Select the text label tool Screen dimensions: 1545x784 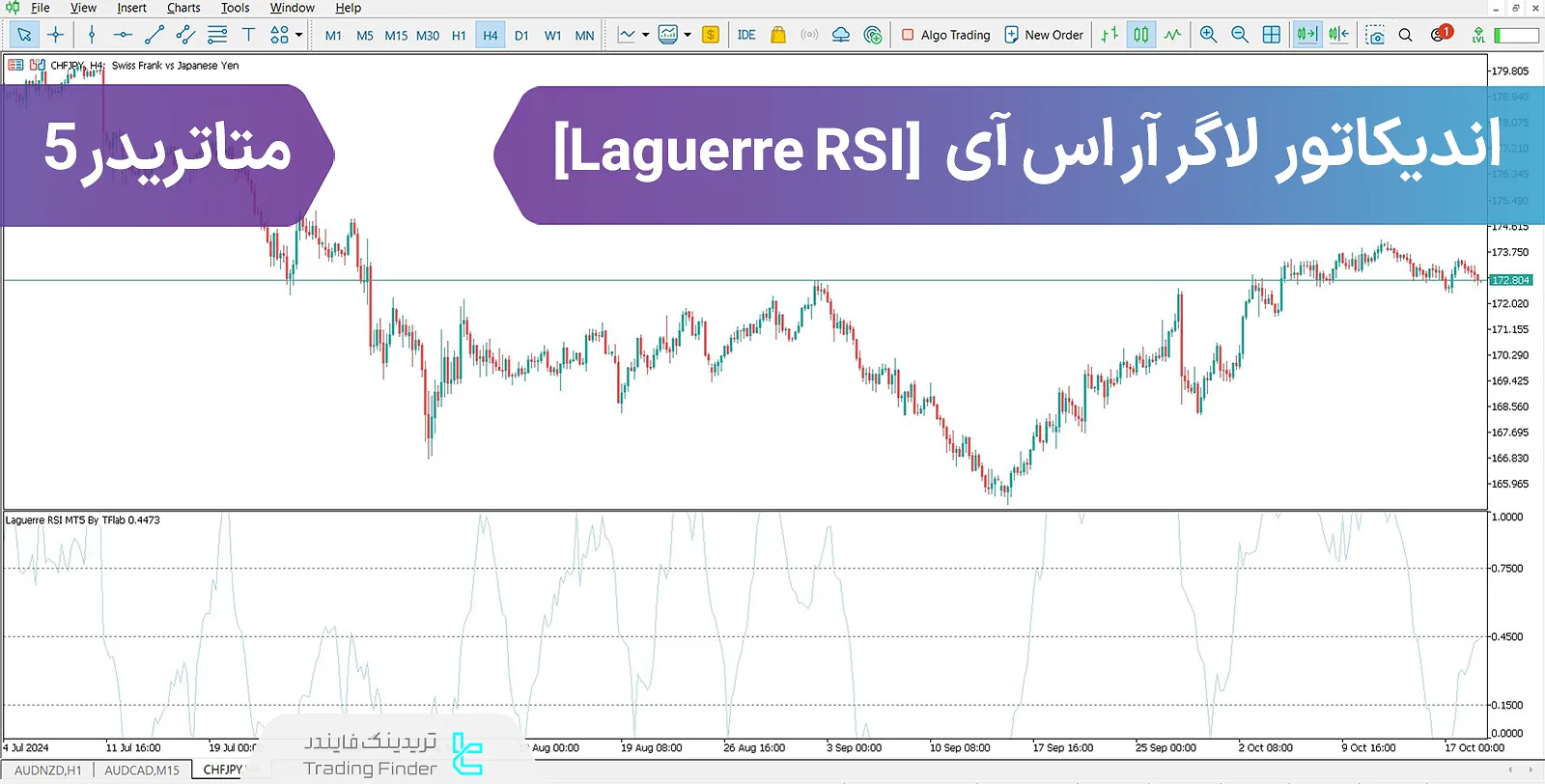click(x=248, y=35)
